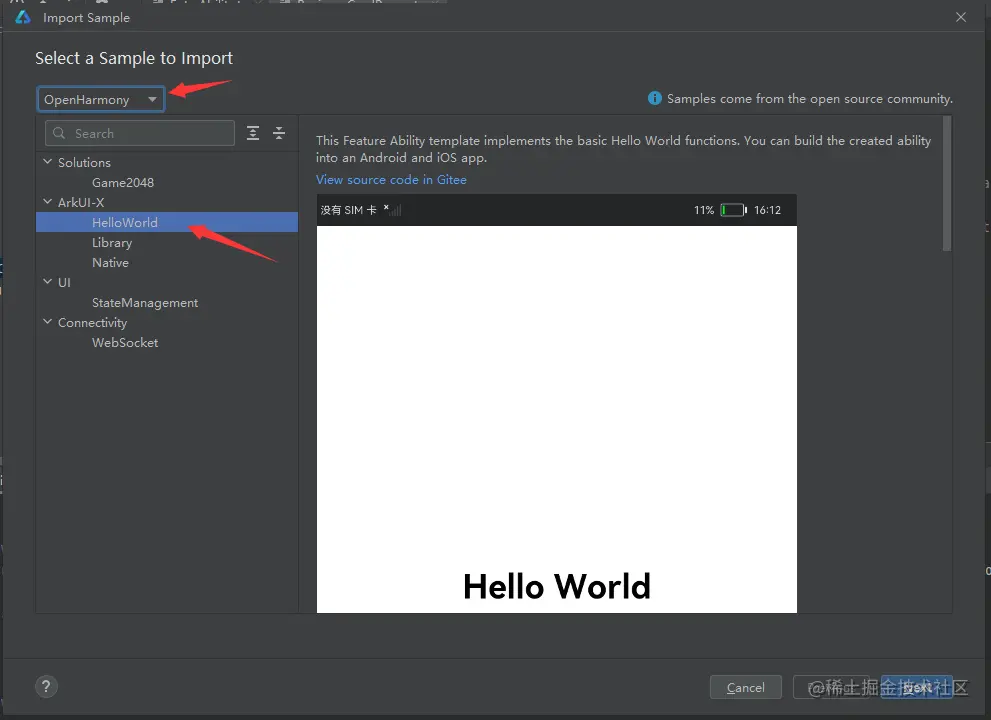
Task: Click the magnifier icon in search box
Action: tap(59, 133)
